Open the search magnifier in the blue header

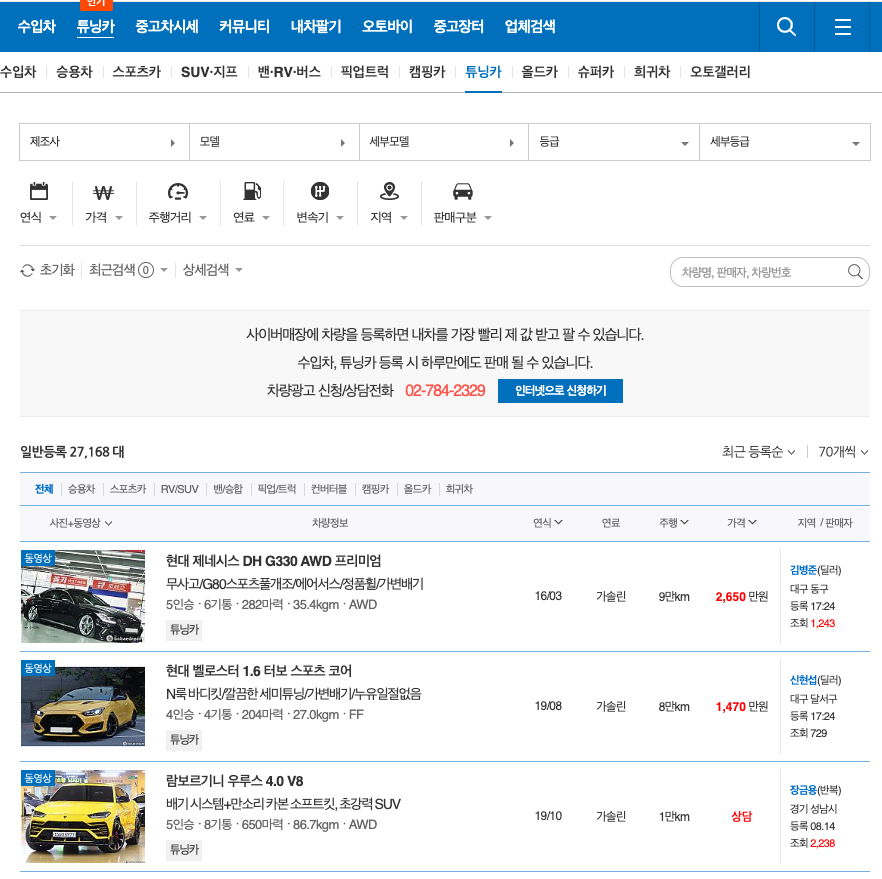click(786, 26)
